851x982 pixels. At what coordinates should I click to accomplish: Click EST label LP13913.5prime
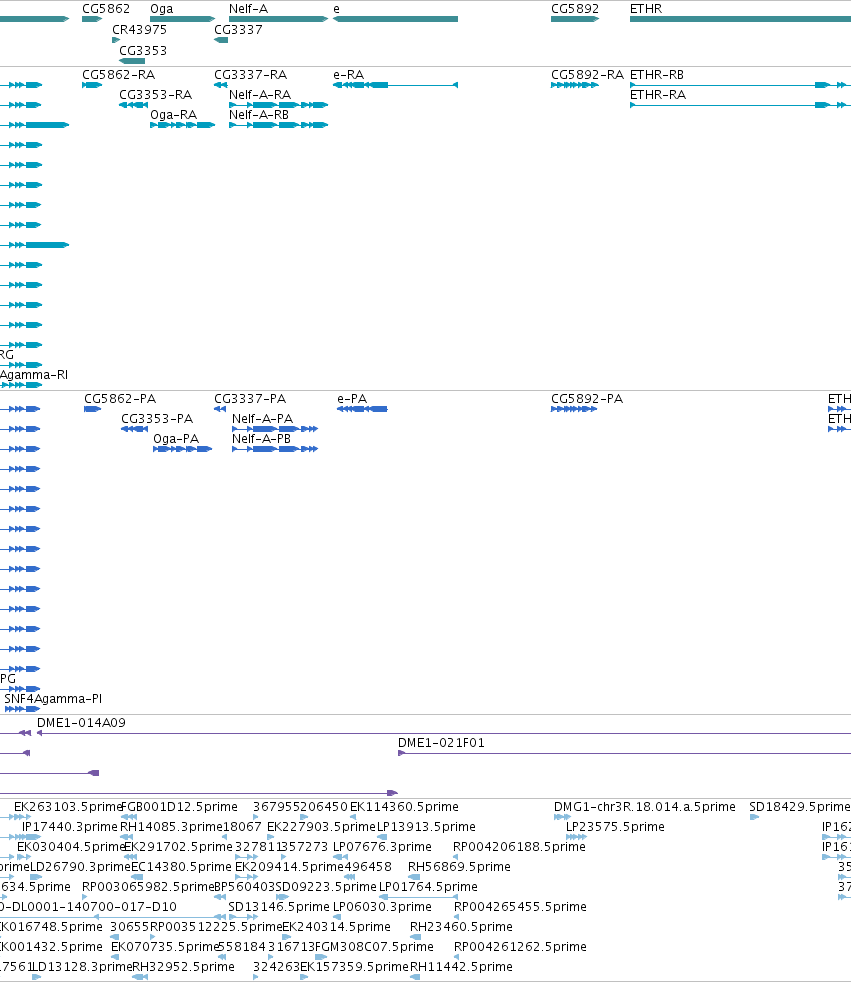click(426, 827)
